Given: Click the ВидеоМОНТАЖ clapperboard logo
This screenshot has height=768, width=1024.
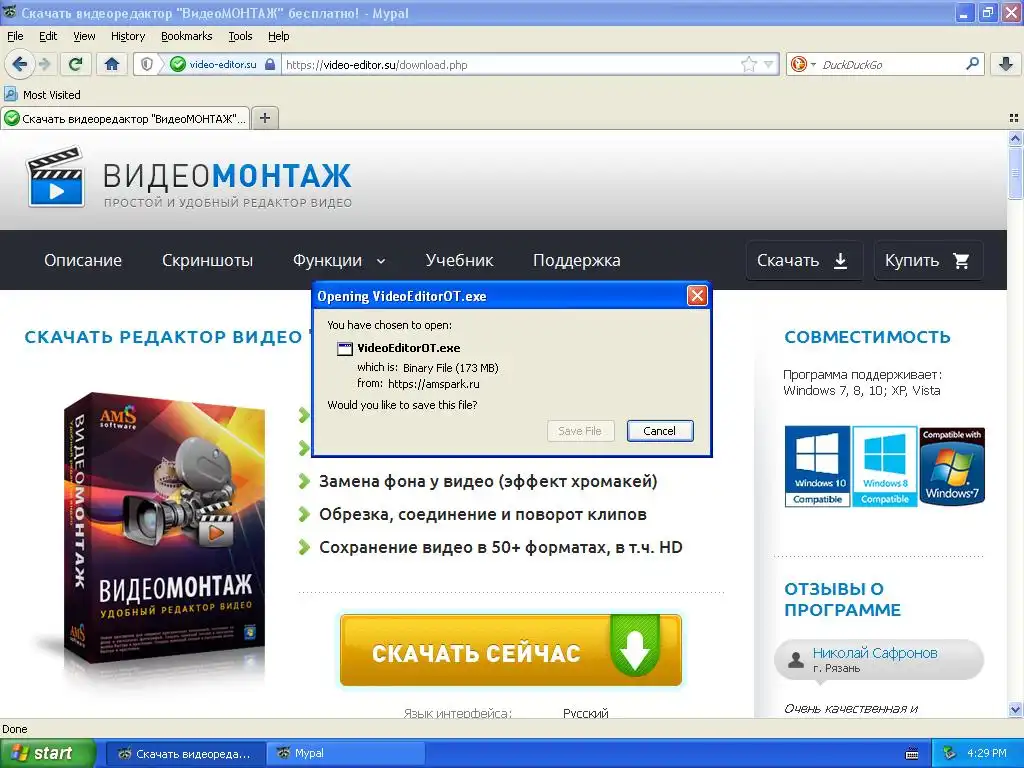Looking at the screenshot, I should (56, 178).
